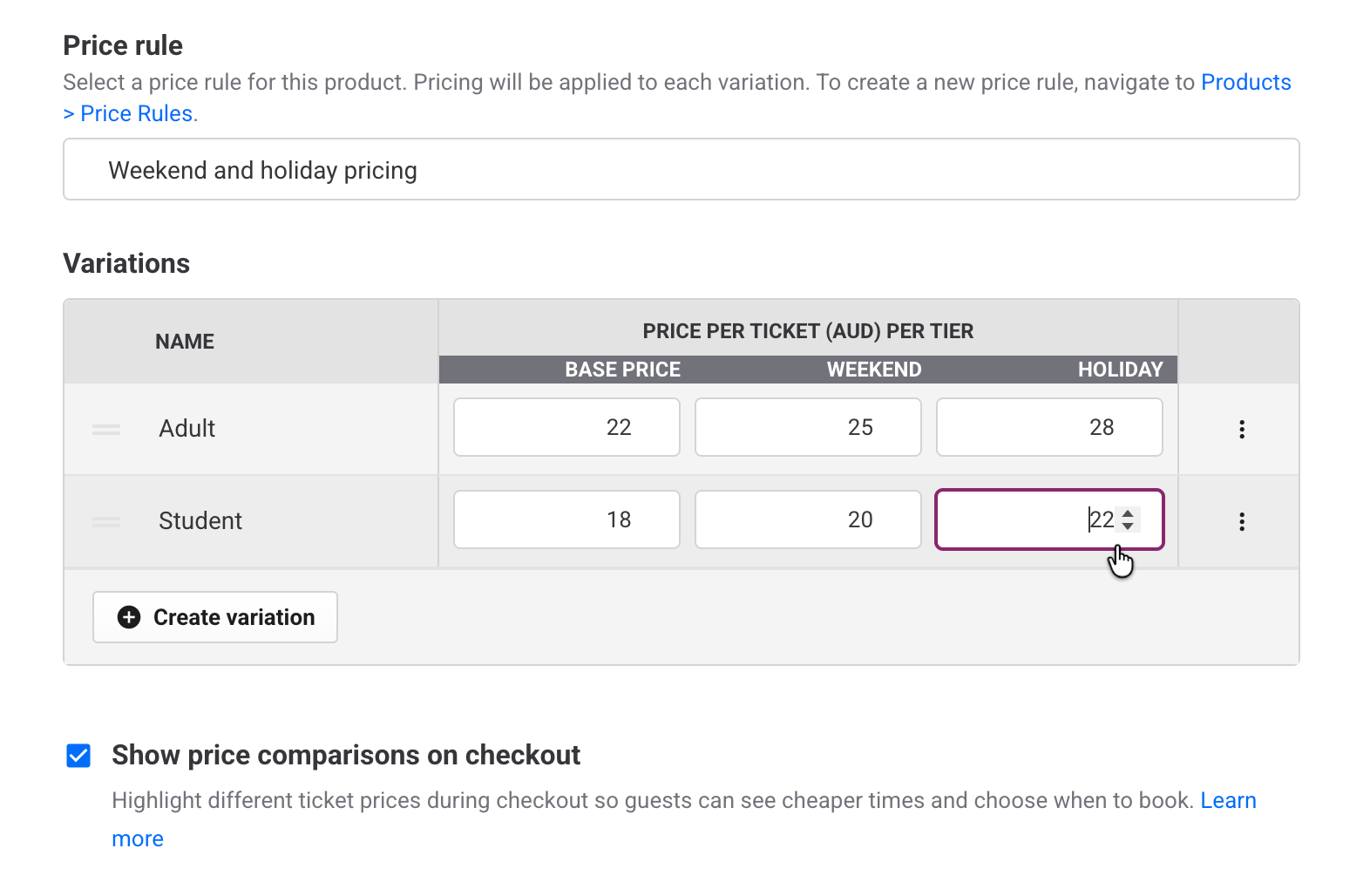
Task: Uncheck Show price comparisons on checkout
Action: click(78, 755)
